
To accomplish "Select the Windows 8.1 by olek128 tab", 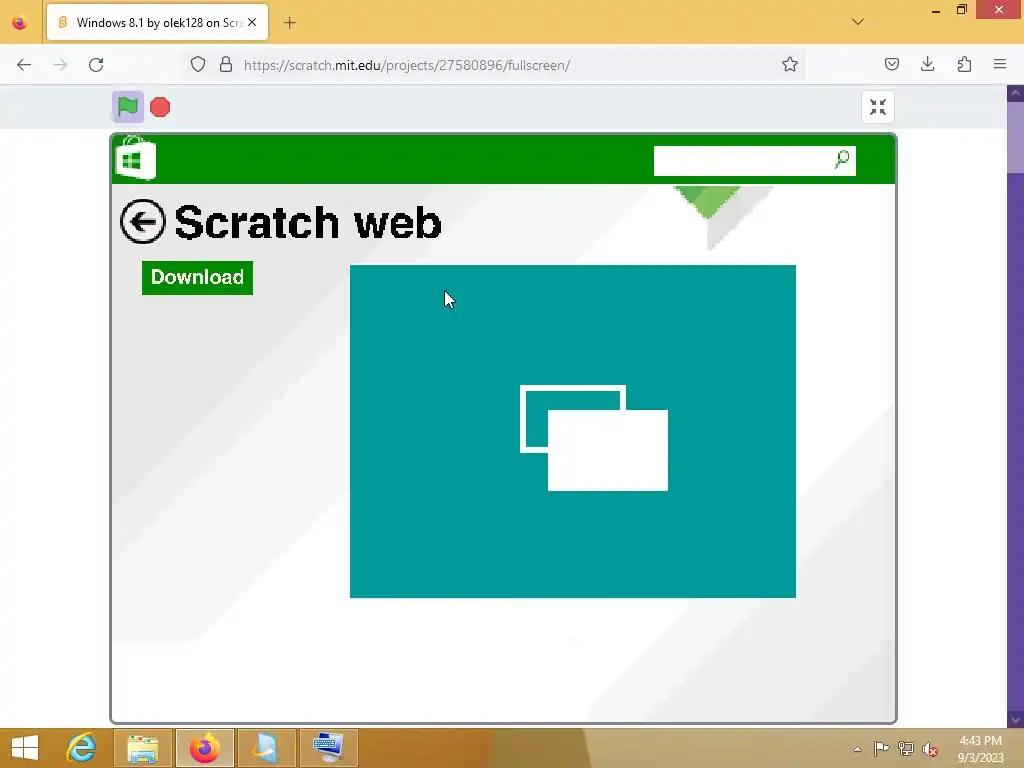I will click(157, 22).
